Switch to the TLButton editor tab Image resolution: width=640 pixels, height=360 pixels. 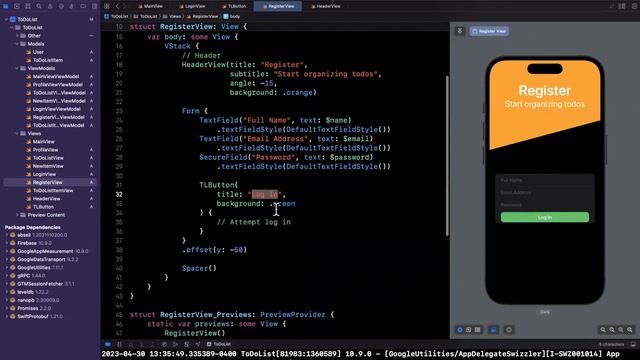[x=234, y=6]
